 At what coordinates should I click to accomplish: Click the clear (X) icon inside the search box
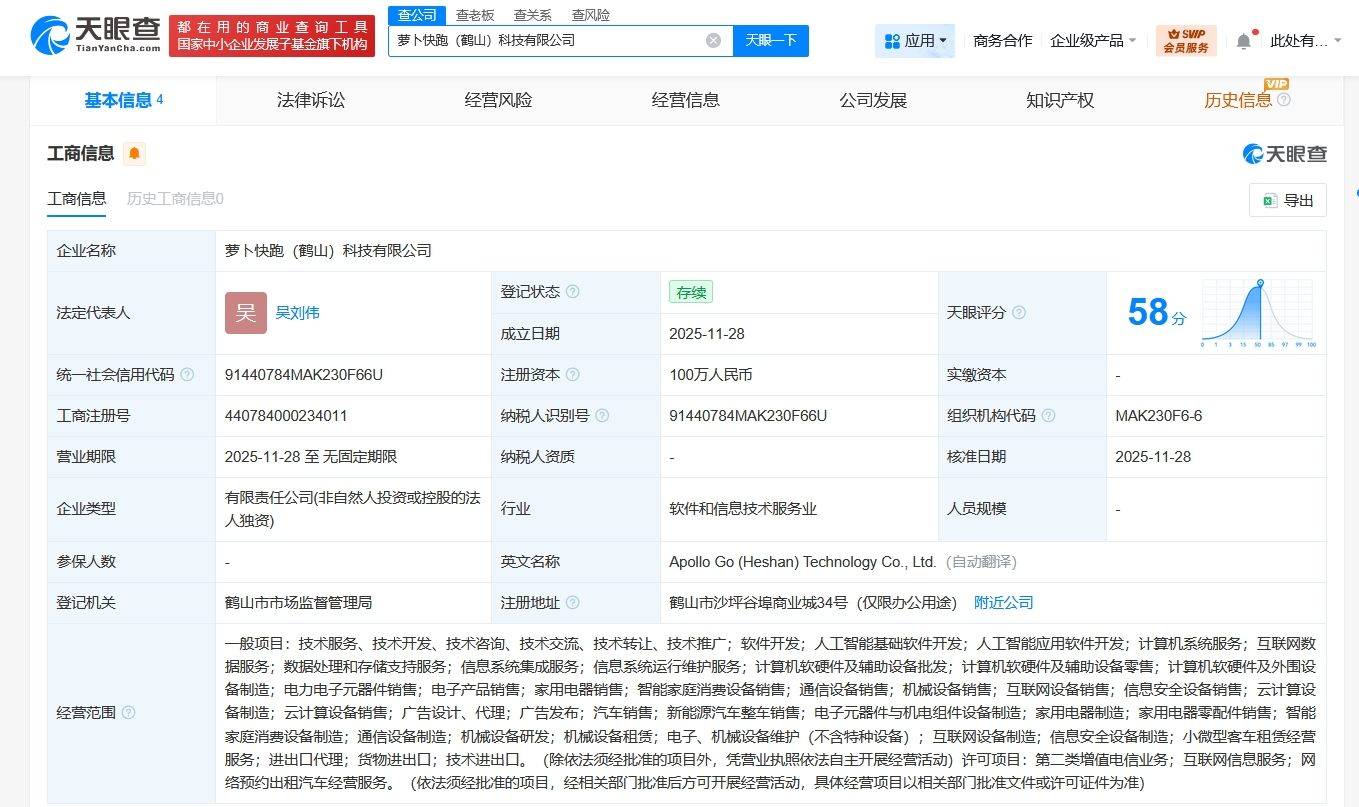[713, 40]
